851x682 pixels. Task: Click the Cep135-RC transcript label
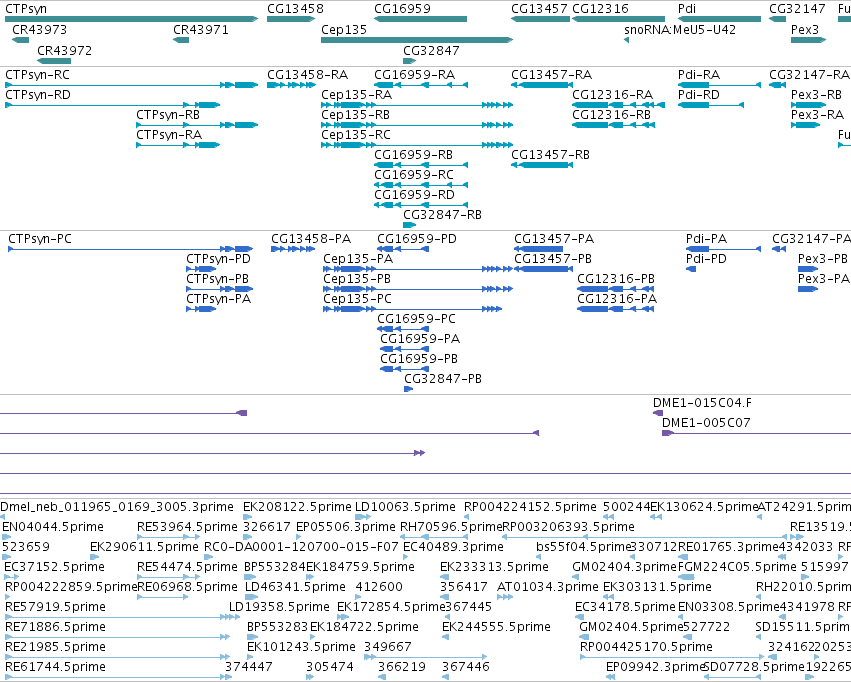click(x=356, y=135)
